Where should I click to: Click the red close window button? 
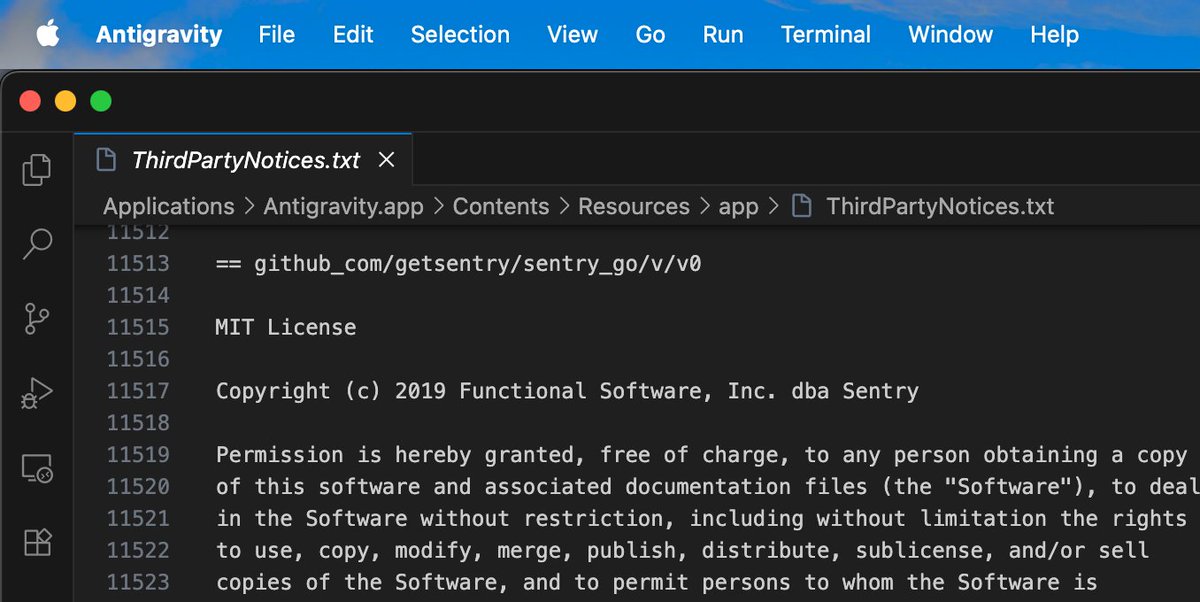pyautogui.click(x=30, y=101)
